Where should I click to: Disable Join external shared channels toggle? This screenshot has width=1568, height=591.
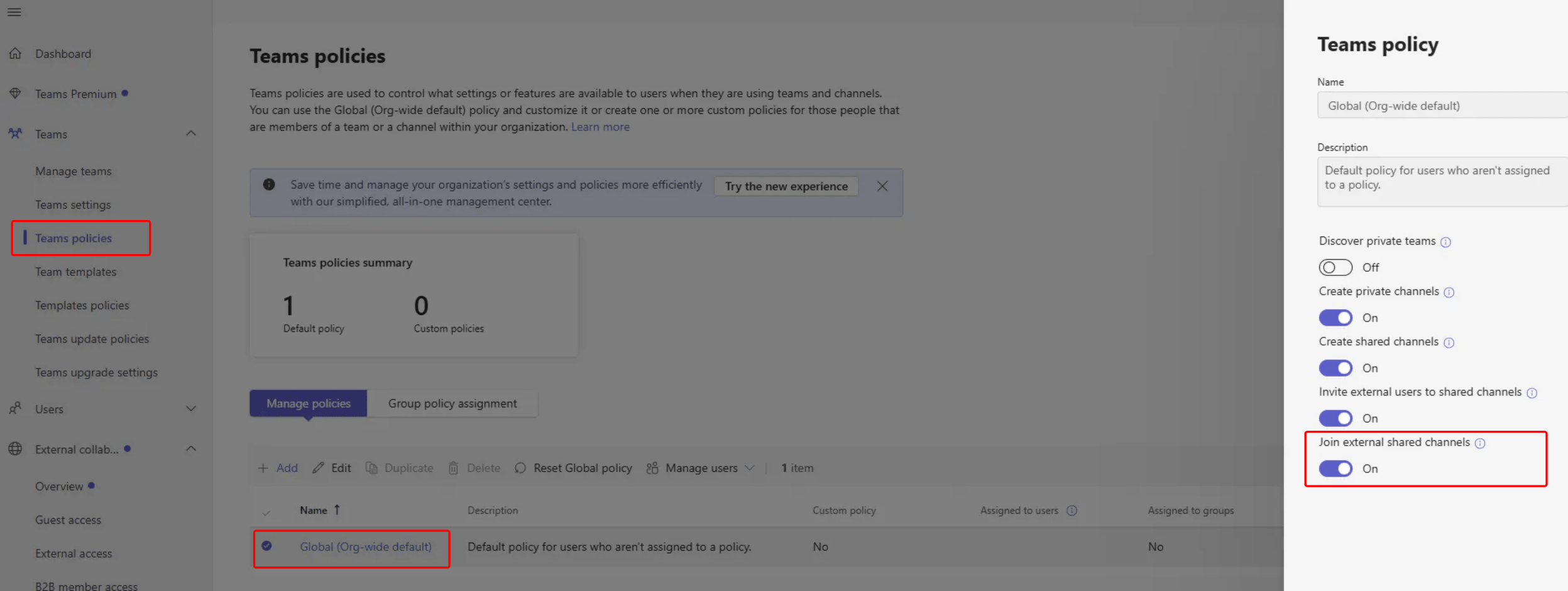tap(1335, 468)
